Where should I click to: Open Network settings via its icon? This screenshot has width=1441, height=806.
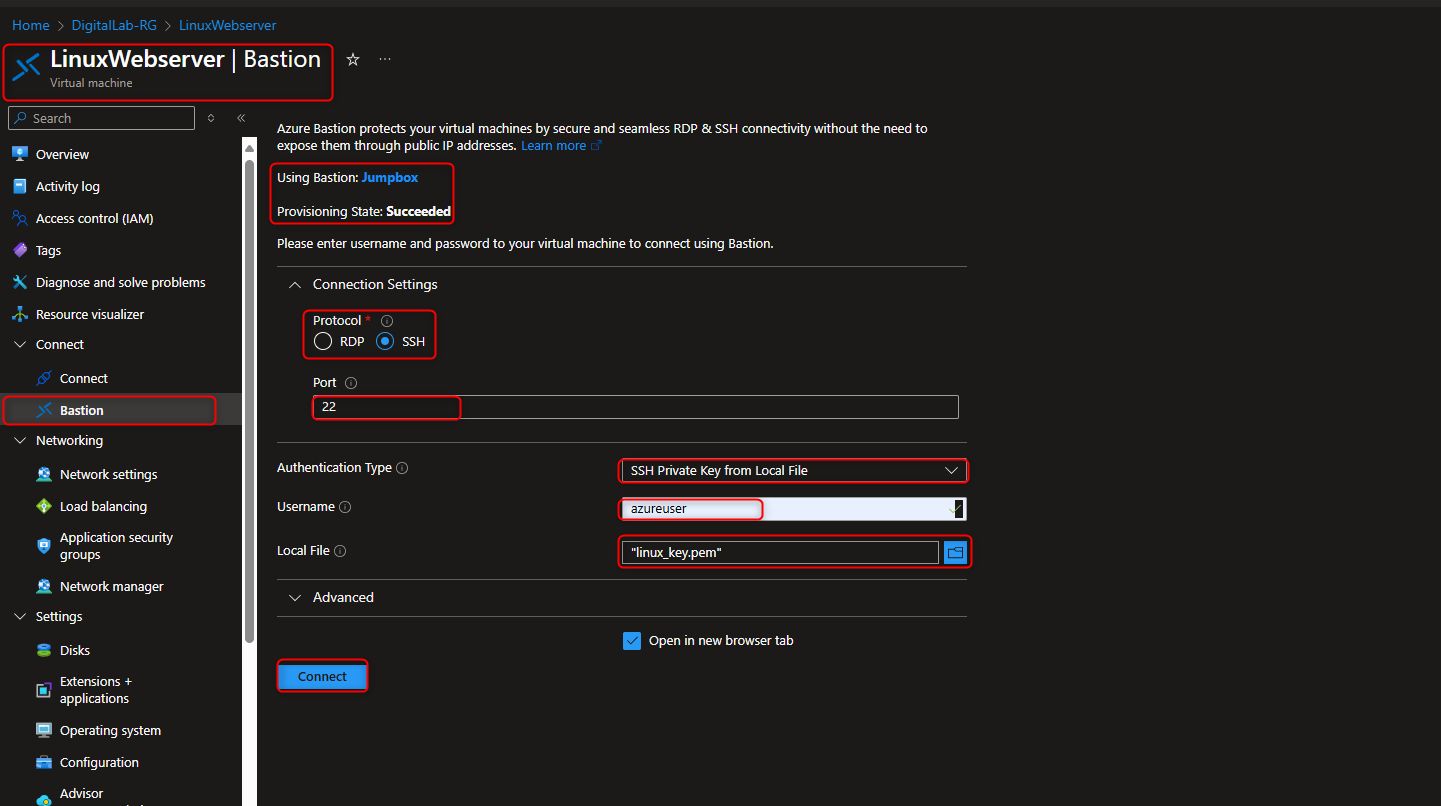44,473
